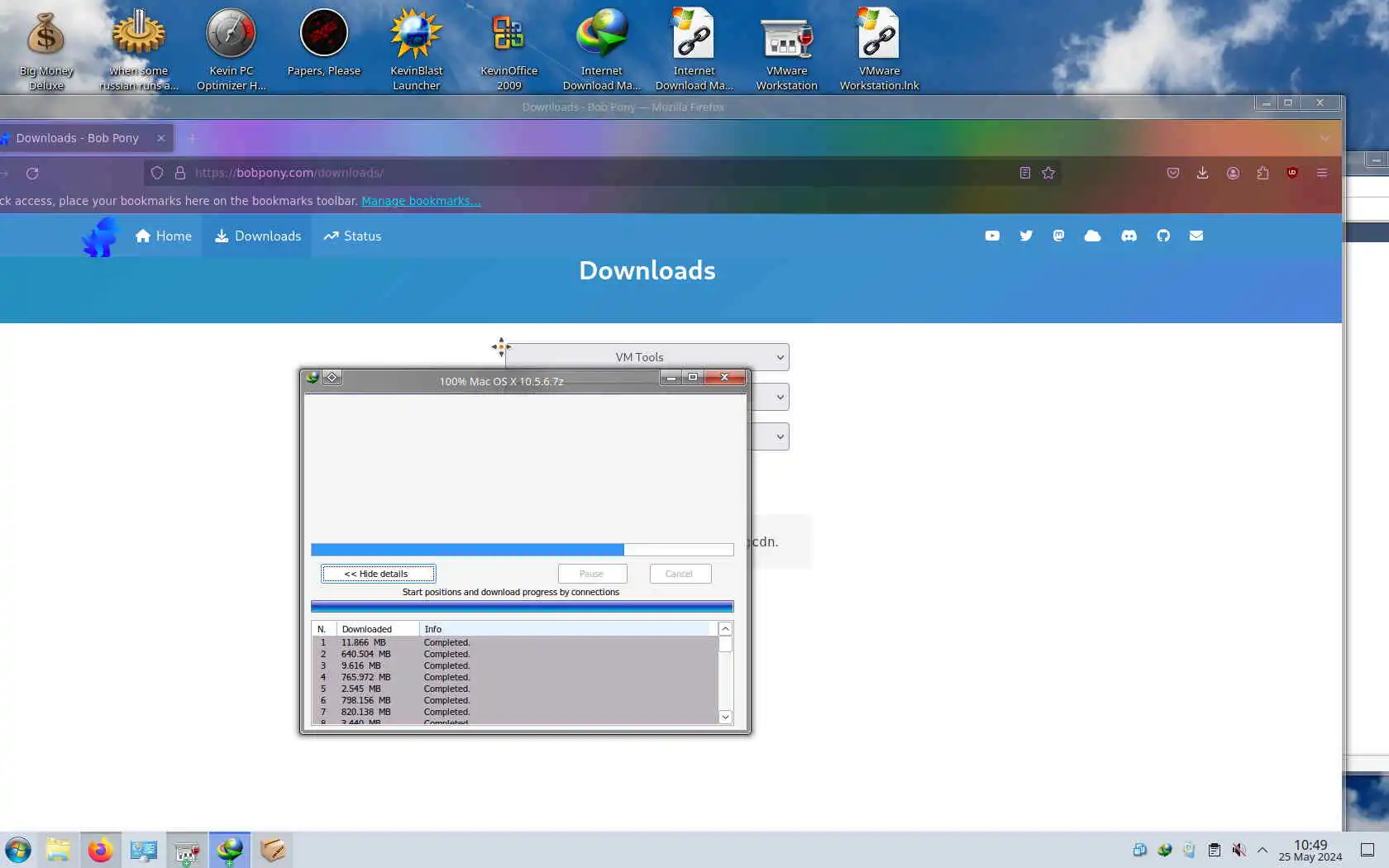This screenshot has width=1389, height=868.
Task: Close the Downloads - Bob Pony tab
Action: point(161,138)
